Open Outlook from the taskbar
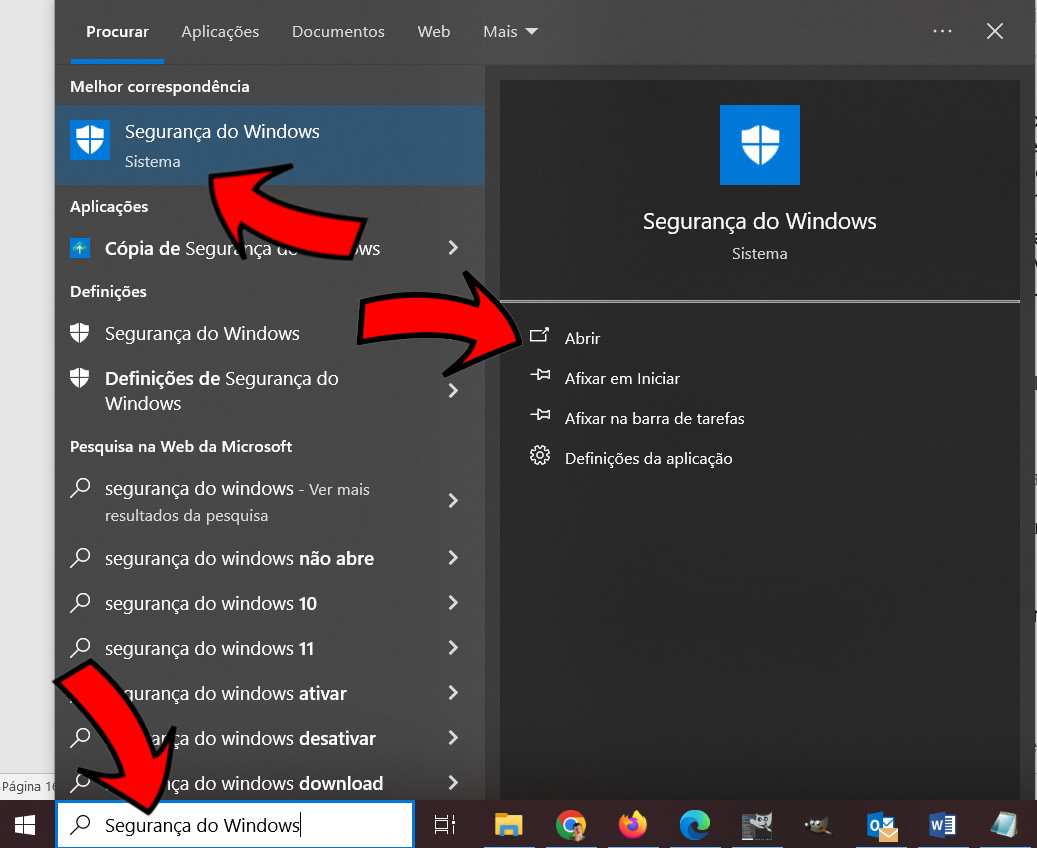The width and height of the screenshot is (1037, 848). [x=881, y=826]
